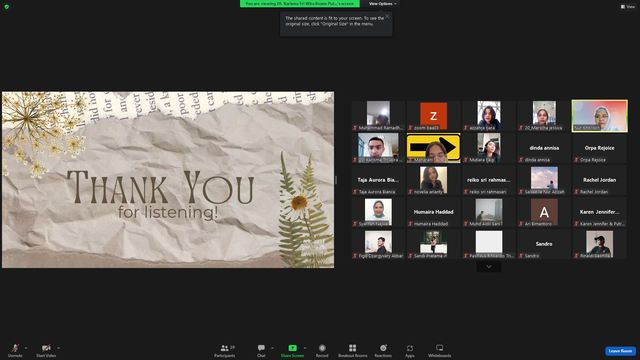Select the dinda annisa tile
Viewport: 640px width, 360px height.
544,148
